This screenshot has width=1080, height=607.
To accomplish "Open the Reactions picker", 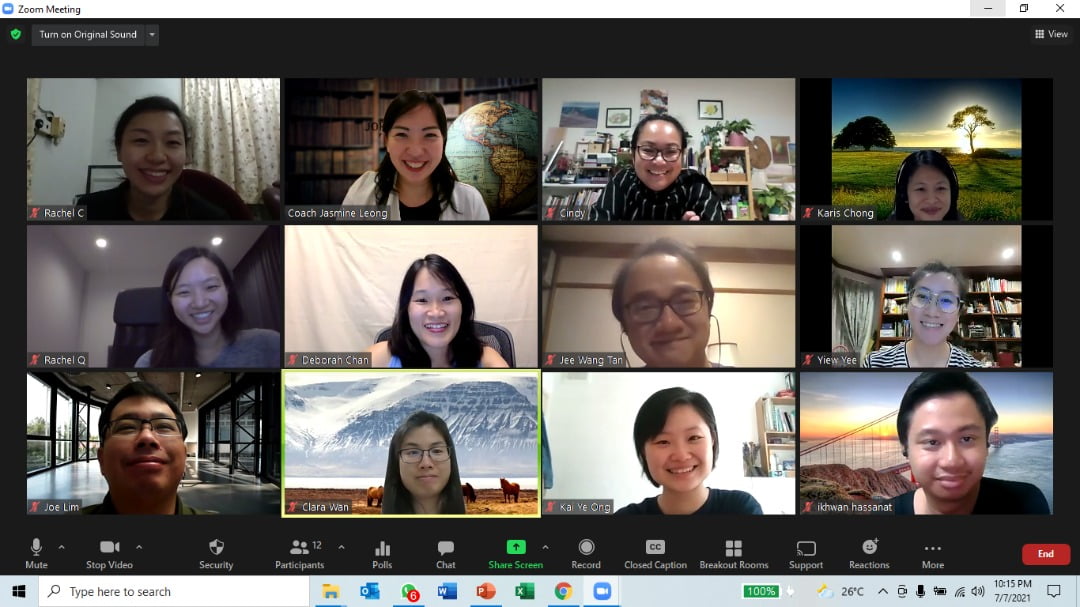I will coord(869,555).
